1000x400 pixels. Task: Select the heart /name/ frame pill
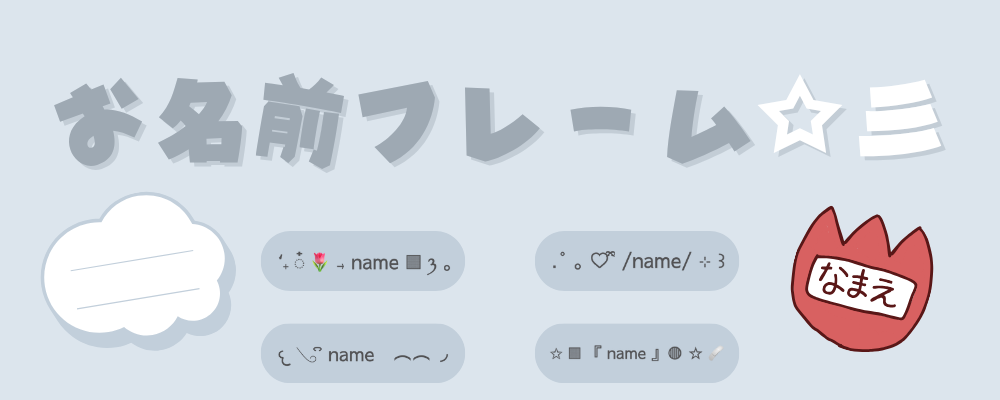(636, 261)
